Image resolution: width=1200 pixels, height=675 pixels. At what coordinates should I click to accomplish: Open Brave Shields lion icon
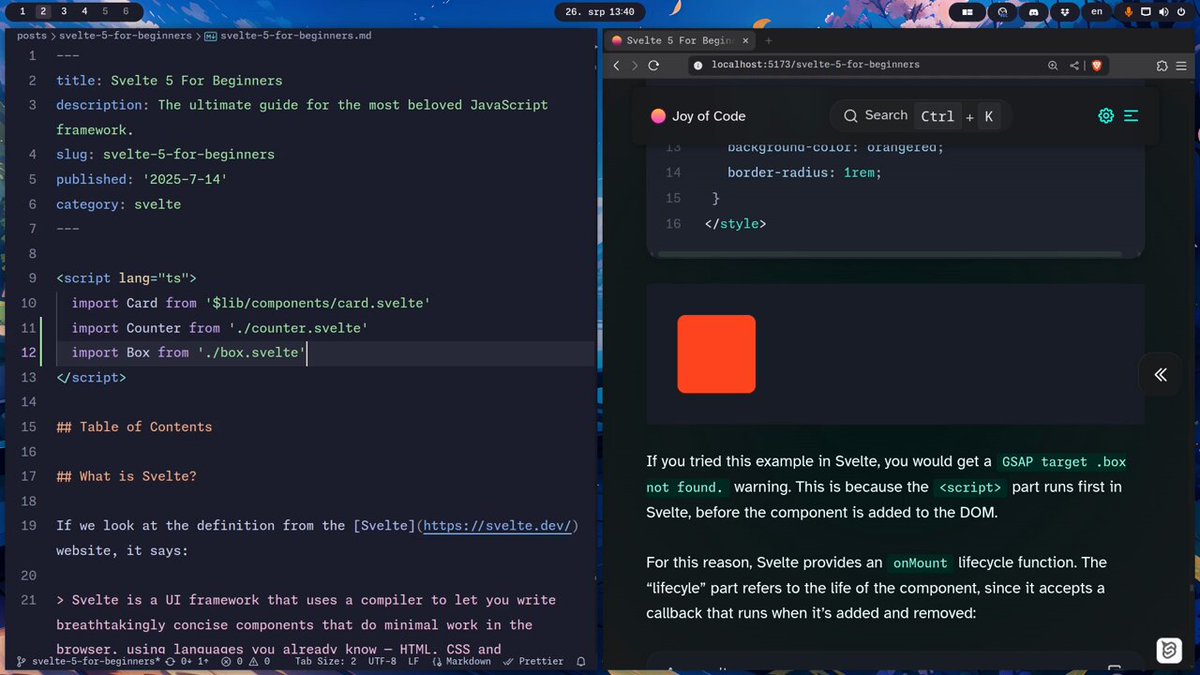tap(1096, 65)
